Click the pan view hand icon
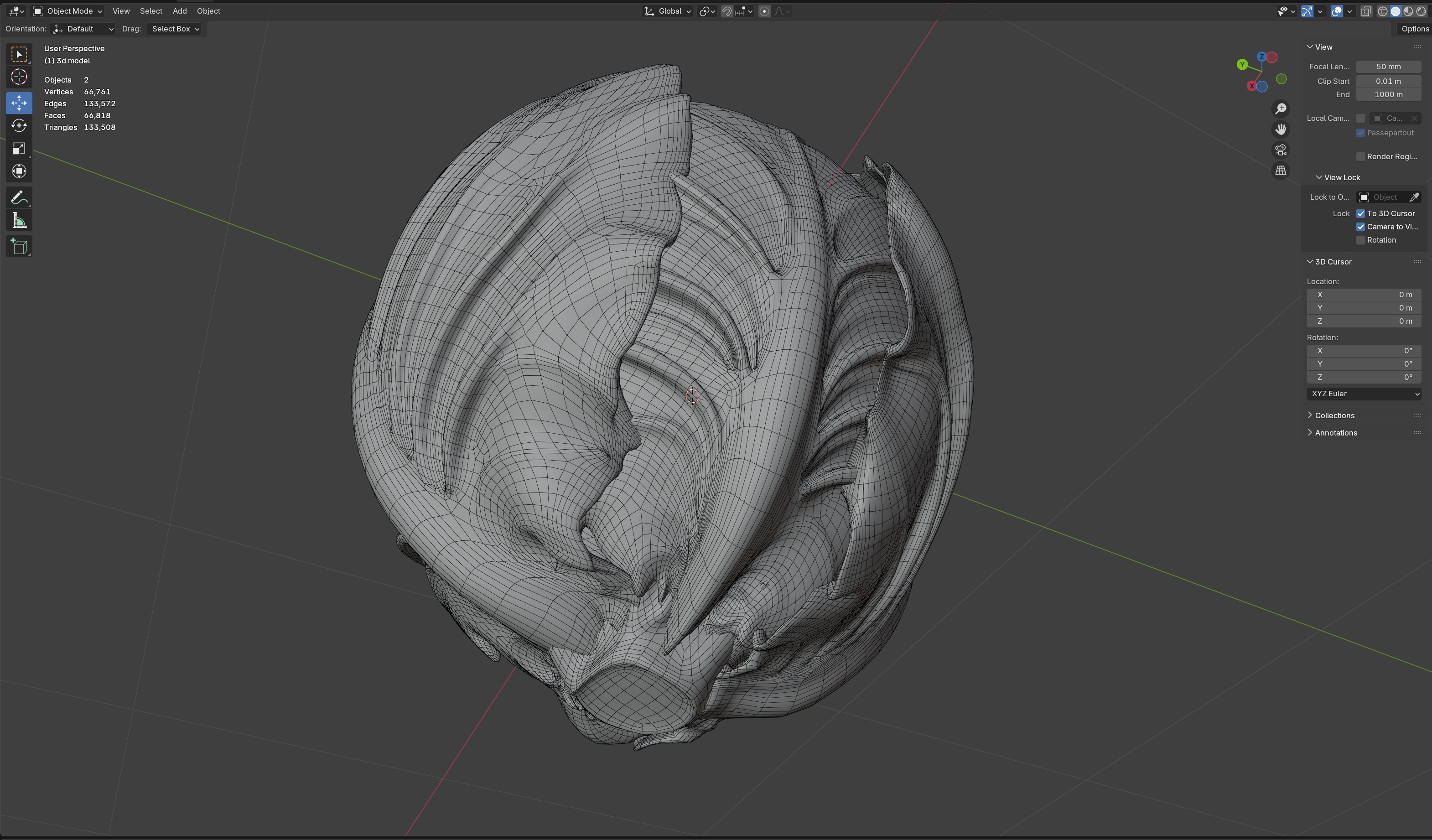The width and height of the screenshot is (1432, 840). 1280,130
